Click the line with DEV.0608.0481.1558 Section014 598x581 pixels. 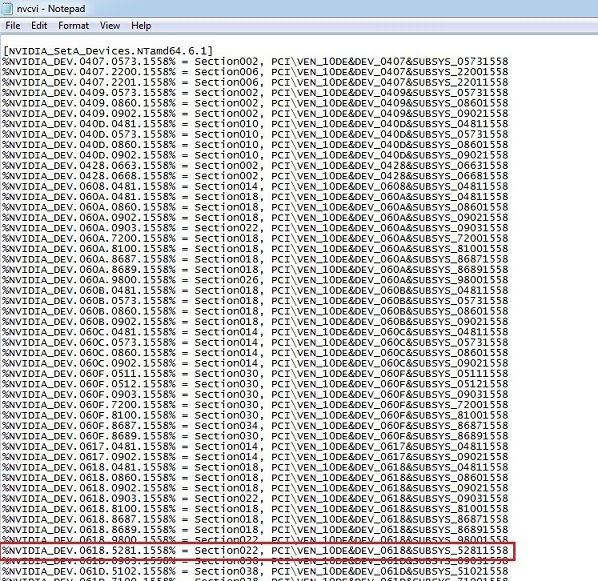coord(256,186)
